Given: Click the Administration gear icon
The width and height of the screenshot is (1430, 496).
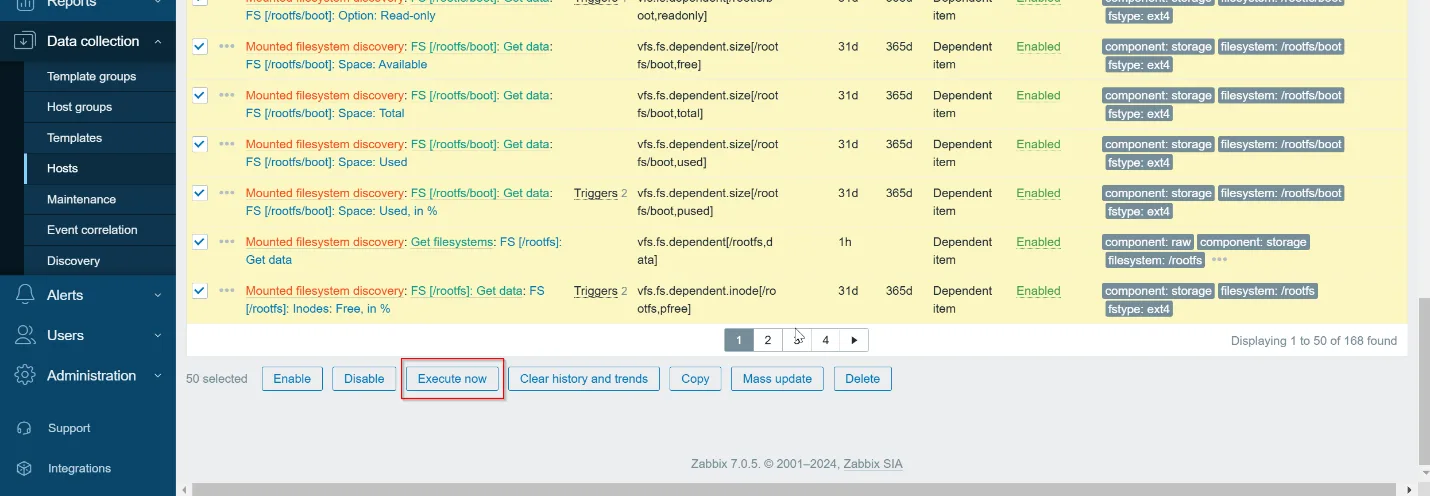Looking at the screenshot, I should tap(25, 376).
